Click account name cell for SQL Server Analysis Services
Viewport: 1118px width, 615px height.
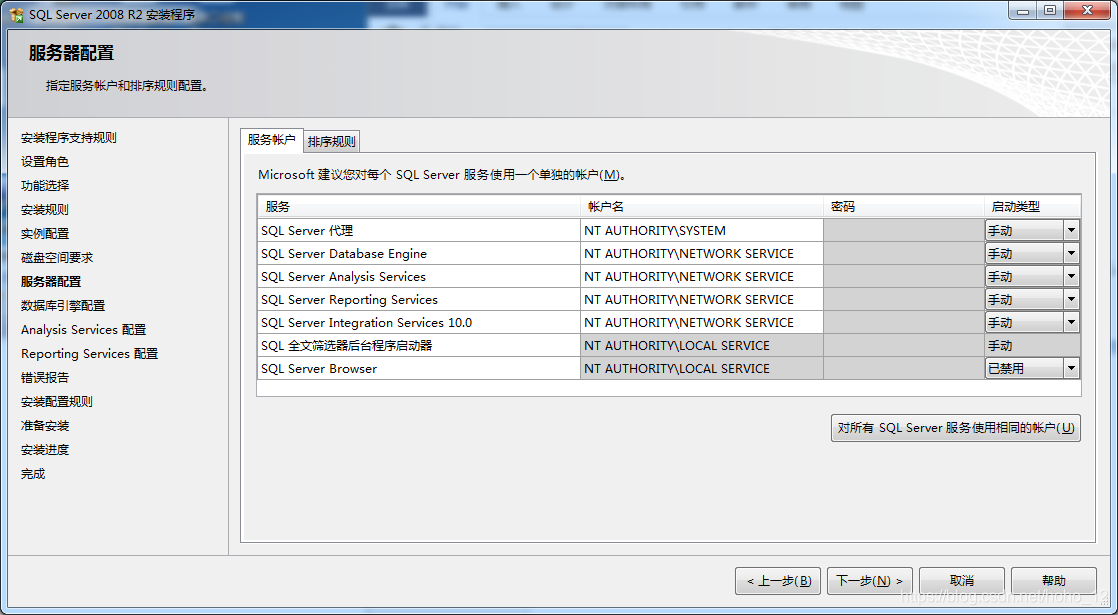[x=702, y=277]
